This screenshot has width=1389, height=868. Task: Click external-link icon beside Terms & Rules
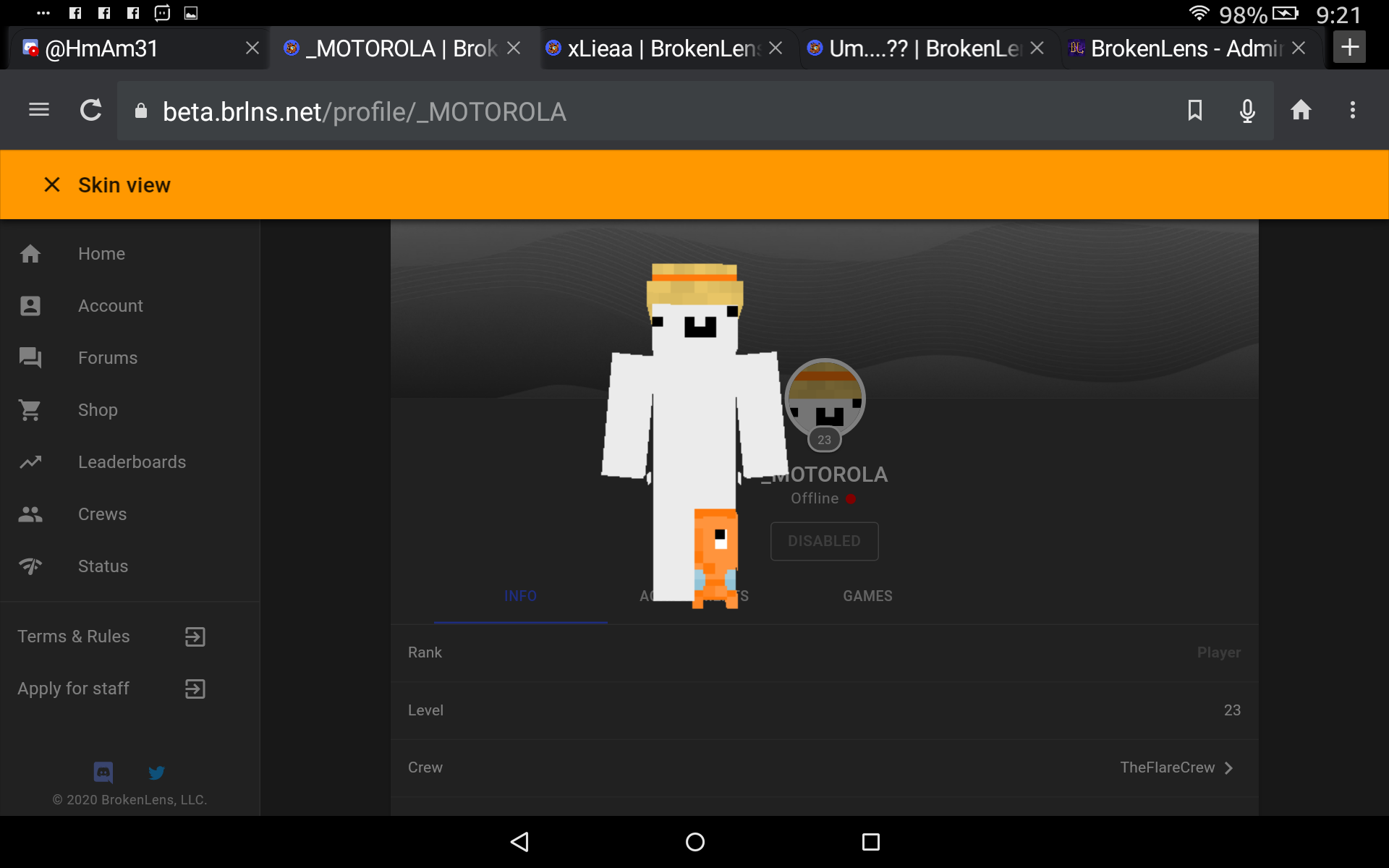point(195,637)
